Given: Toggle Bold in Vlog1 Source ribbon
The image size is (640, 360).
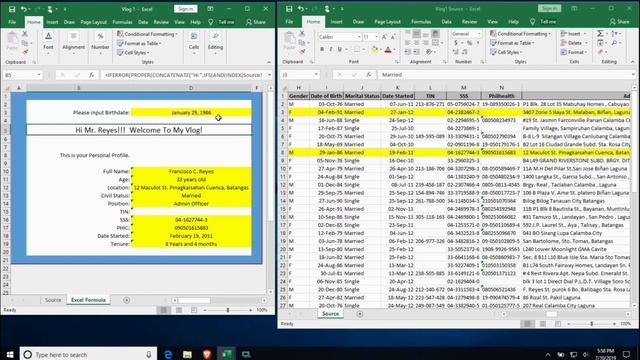Looking at the screenshot, I should 322,49.
